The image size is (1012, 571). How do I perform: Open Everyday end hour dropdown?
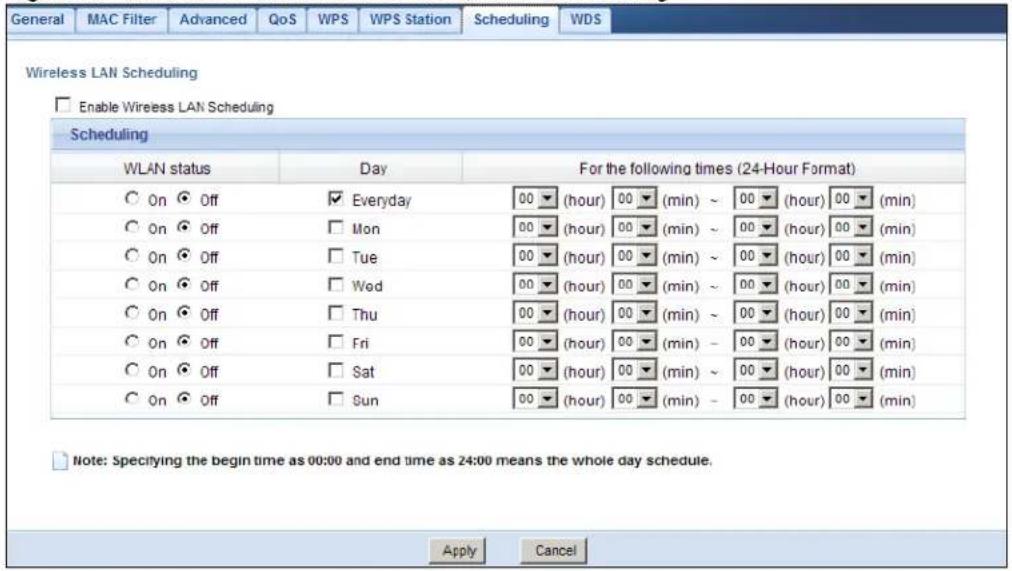[x=756, y=199]
